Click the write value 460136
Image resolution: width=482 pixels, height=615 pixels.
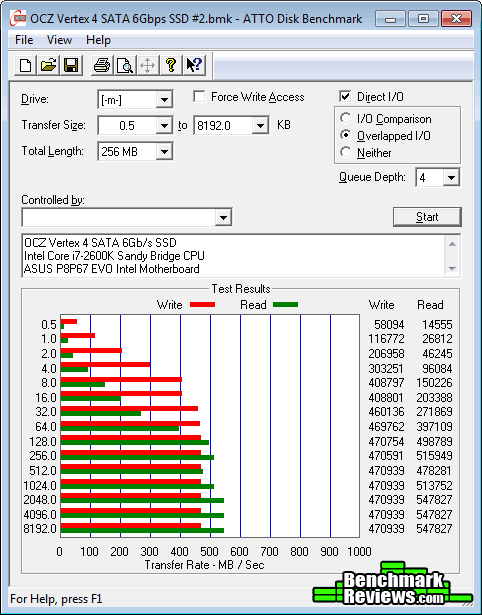386,412
